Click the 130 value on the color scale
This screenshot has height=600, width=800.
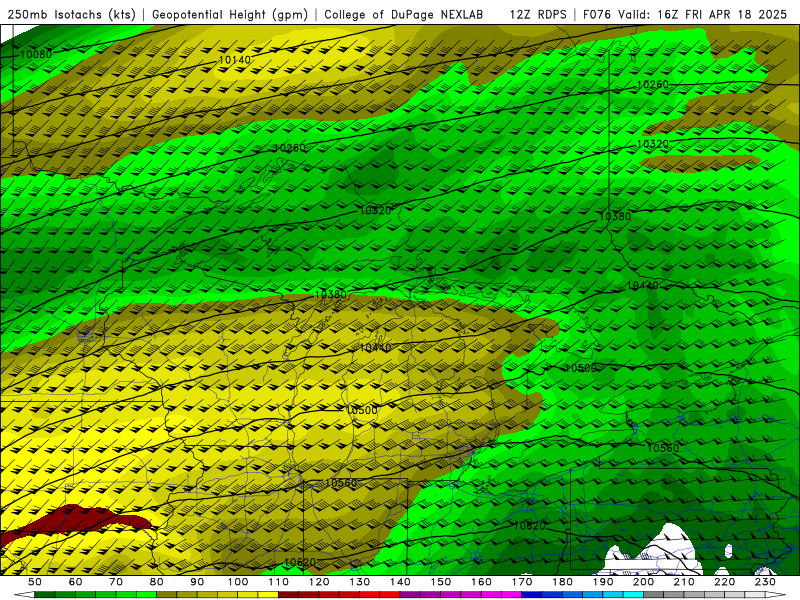click(x=359, y=582)
